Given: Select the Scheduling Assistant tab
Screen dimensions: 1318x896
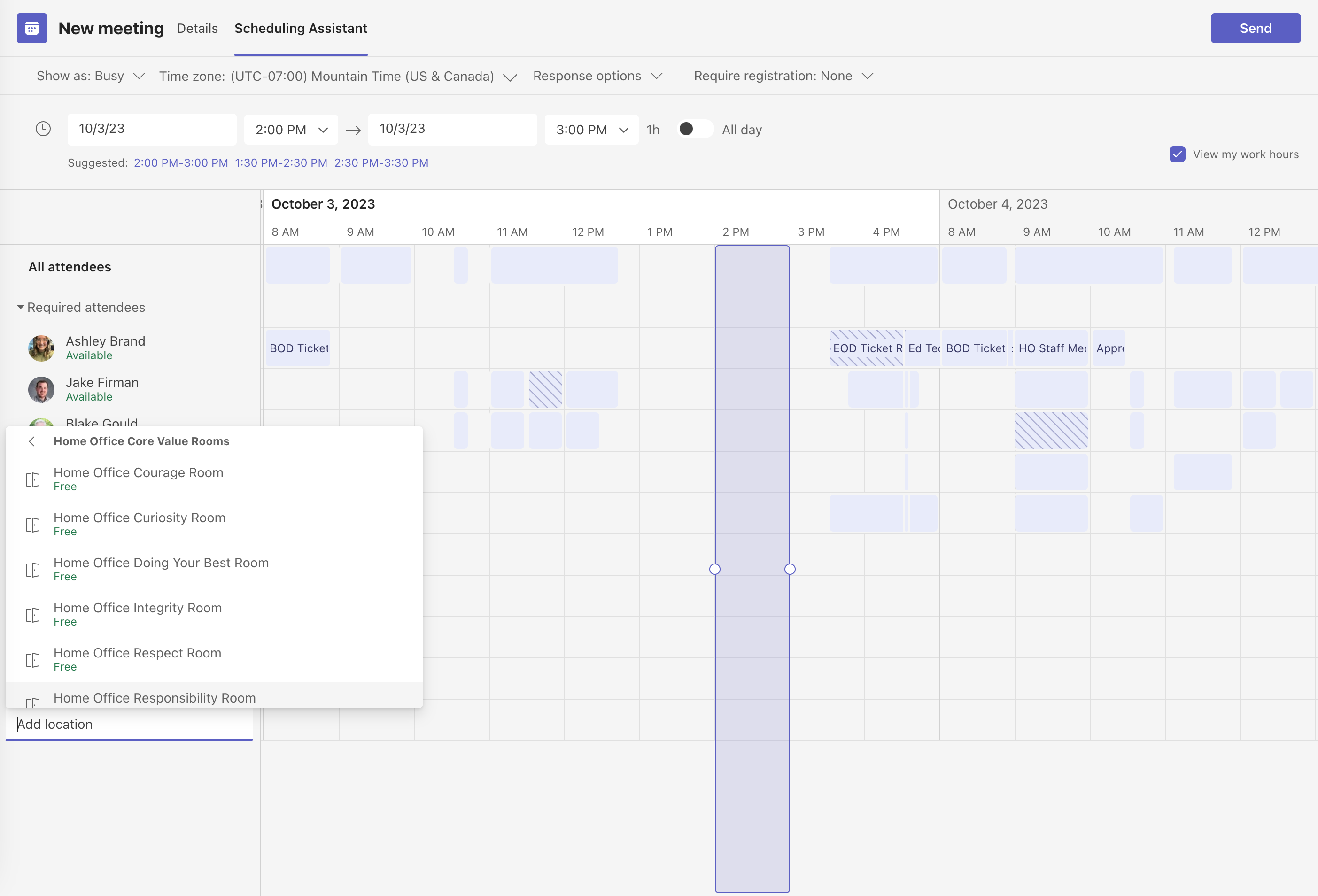Looking at the screenshot, I should (301, 28).
